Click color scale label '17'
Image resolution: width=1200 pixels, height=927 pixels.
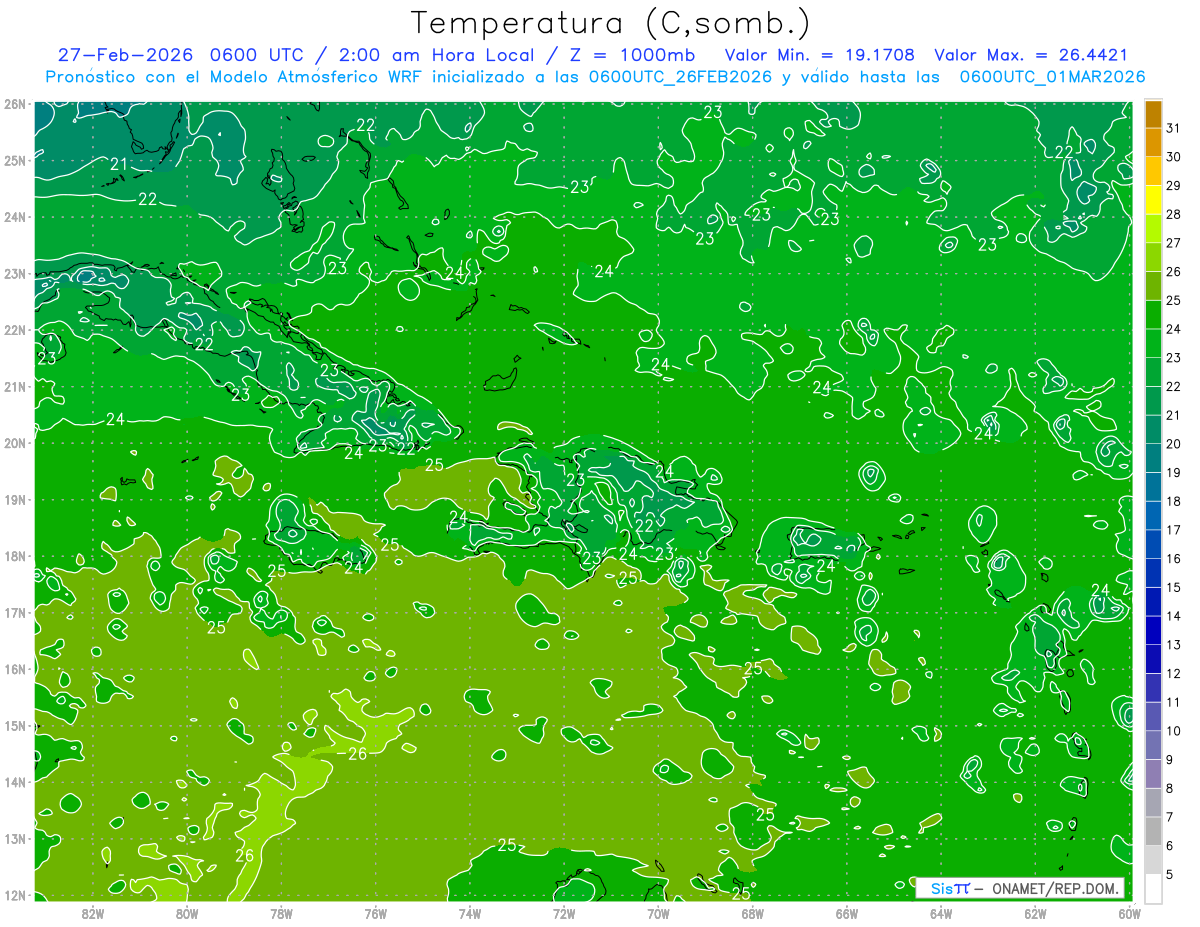point(1174,530)
